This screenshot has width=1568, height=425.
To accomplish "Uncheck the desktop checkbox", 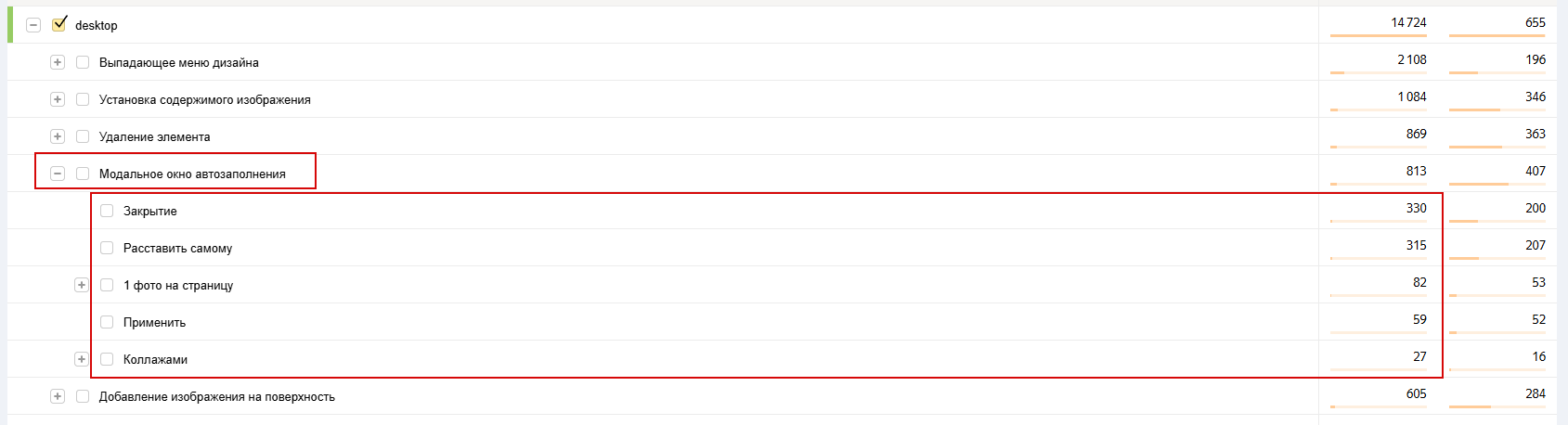I will coord(59,24).
